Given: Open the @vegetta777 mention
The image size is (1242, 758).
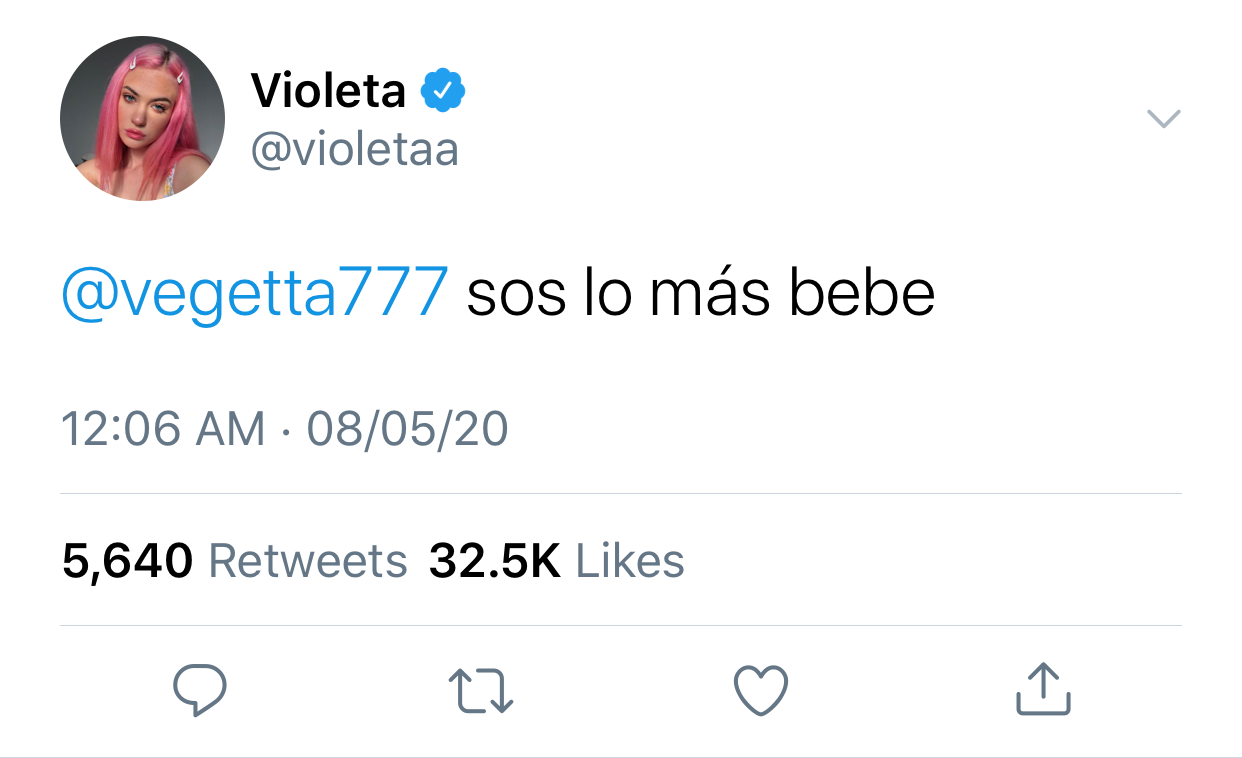Looking at the screenshot, I should (255, 295).
